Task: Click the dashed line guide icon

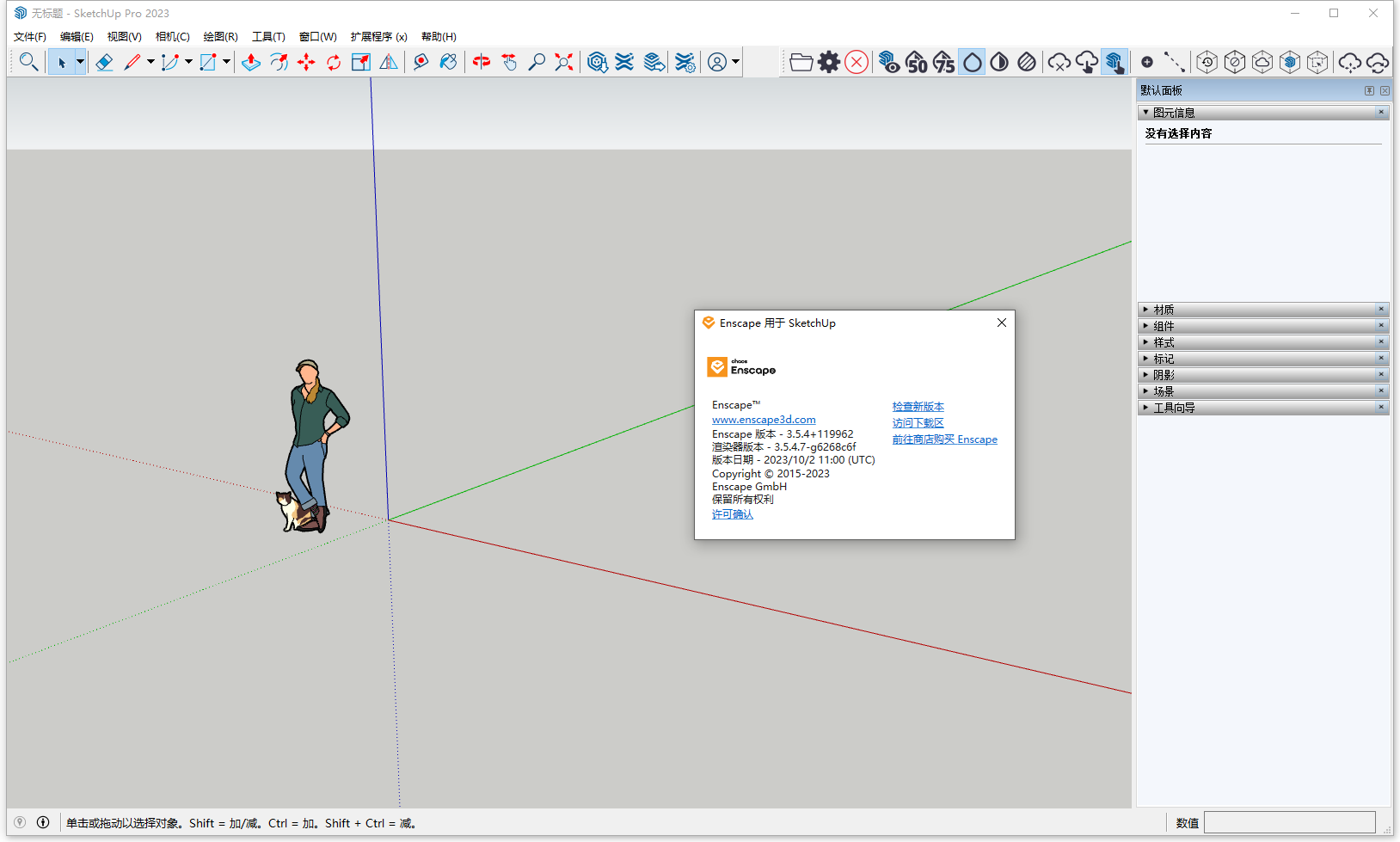Action: point(1175,62)
